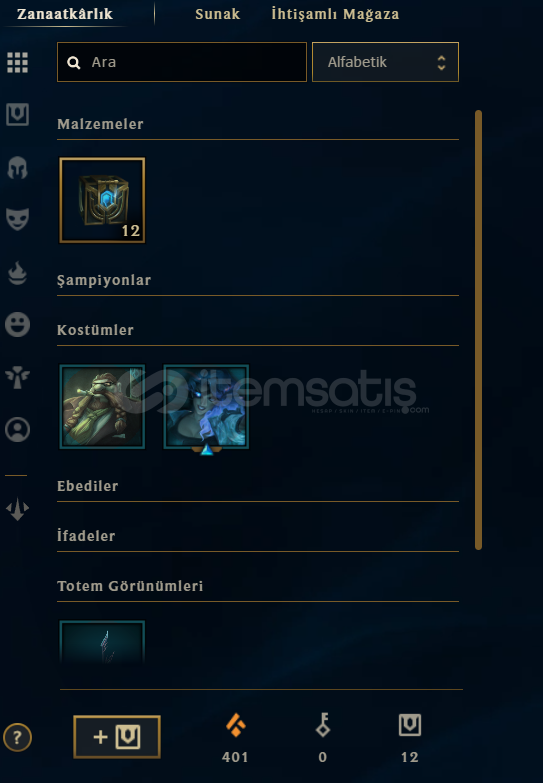Select the Zanaatkârlık tab

coord(65,14)
